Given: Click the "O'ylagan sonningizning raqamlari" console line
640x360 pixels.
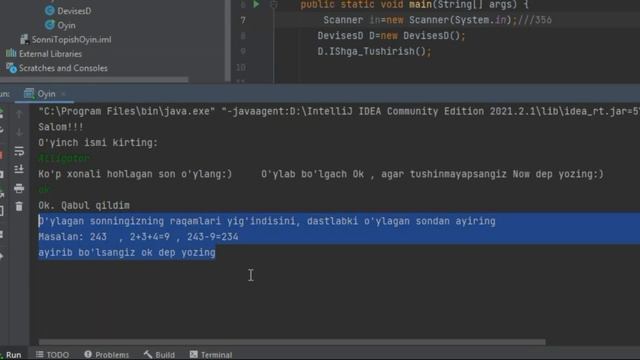Looking at the screenshot, I should 267,221.
